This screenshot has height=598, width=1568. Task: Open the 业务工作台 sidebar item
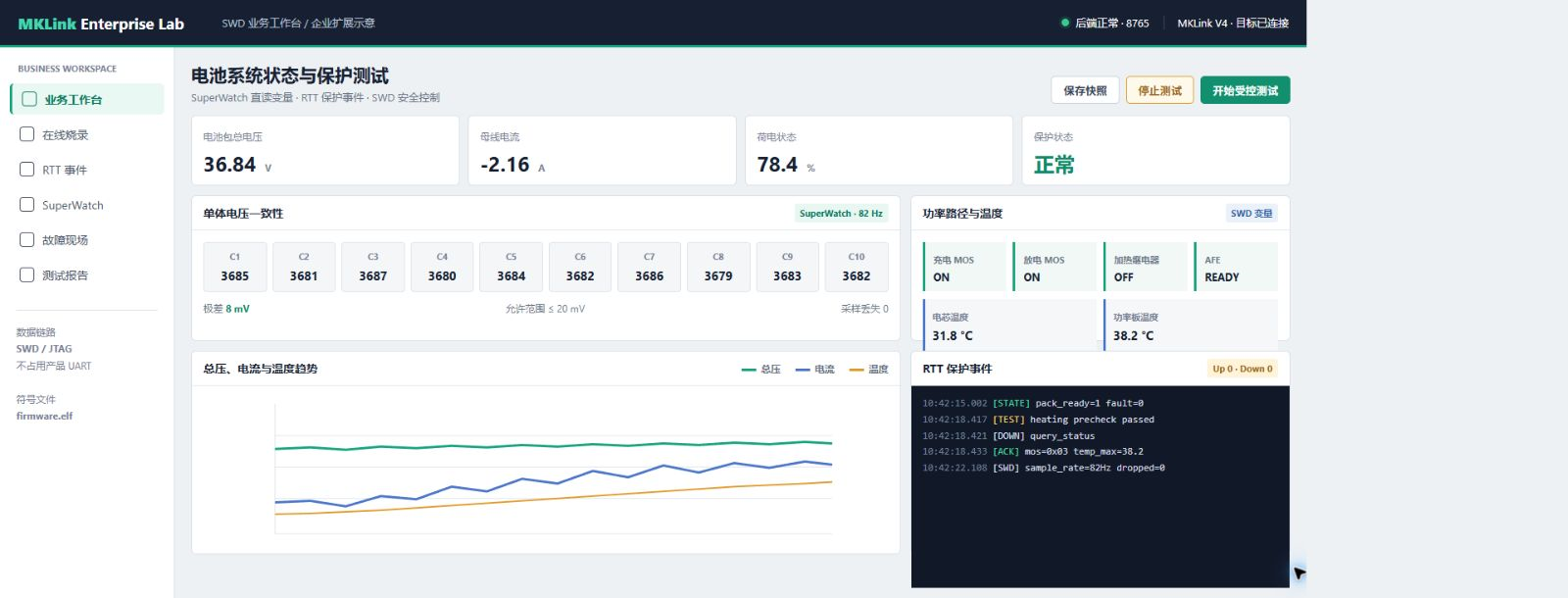(x=87, y=99)
